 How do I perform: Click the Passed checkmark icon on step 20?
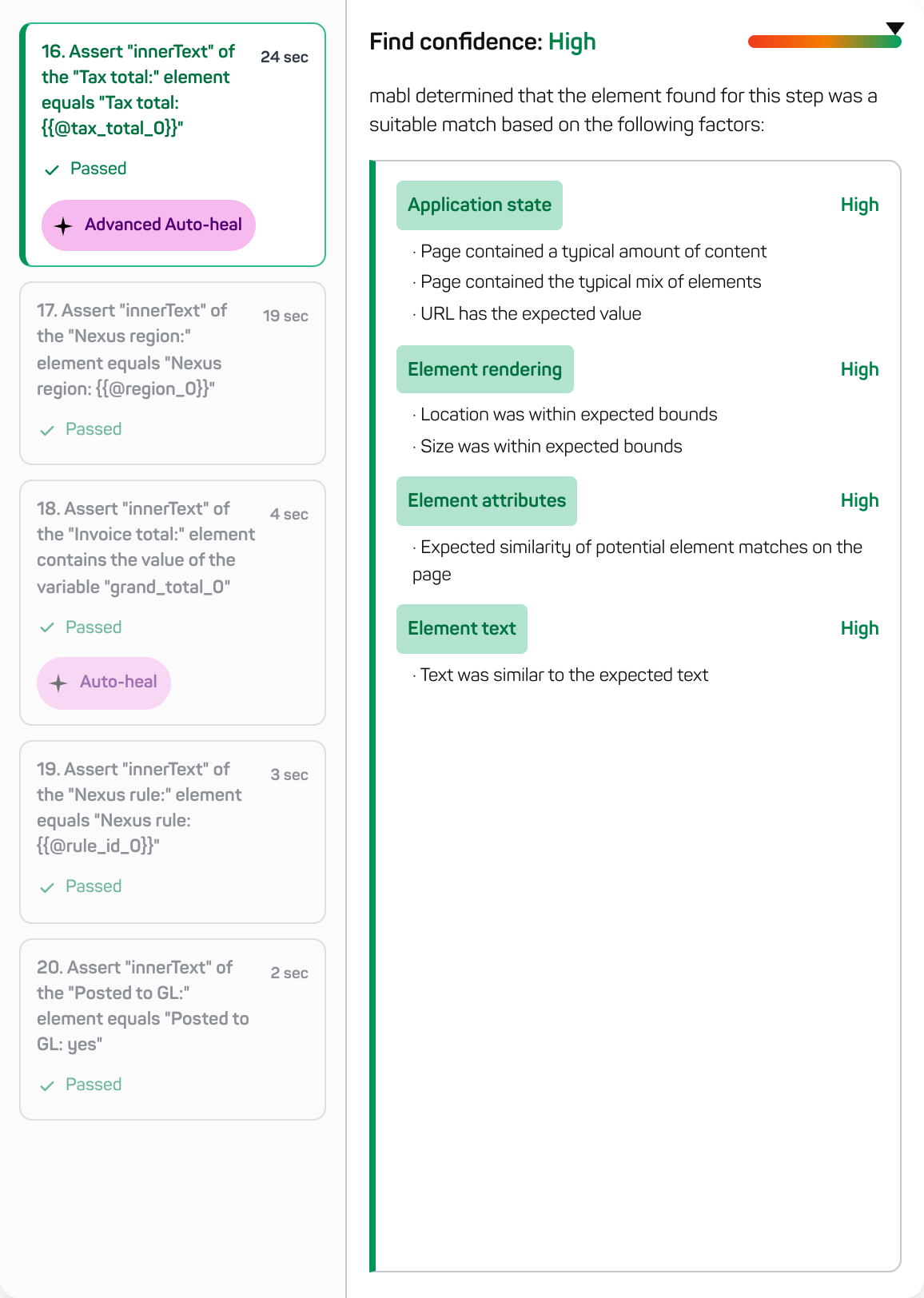[x=47, y=1085]
